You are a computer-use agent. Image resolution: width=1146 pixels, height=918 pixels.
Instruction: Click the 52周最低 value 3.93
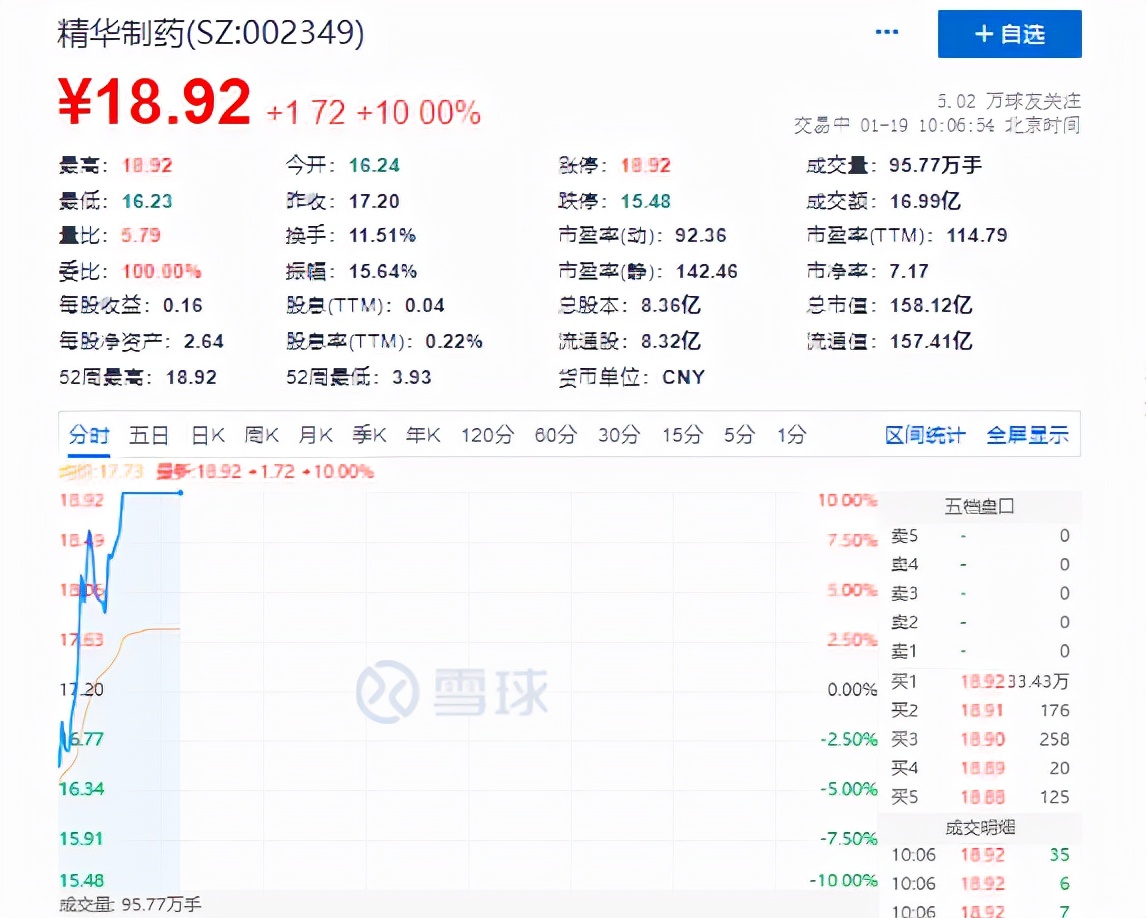pos(411,377)
